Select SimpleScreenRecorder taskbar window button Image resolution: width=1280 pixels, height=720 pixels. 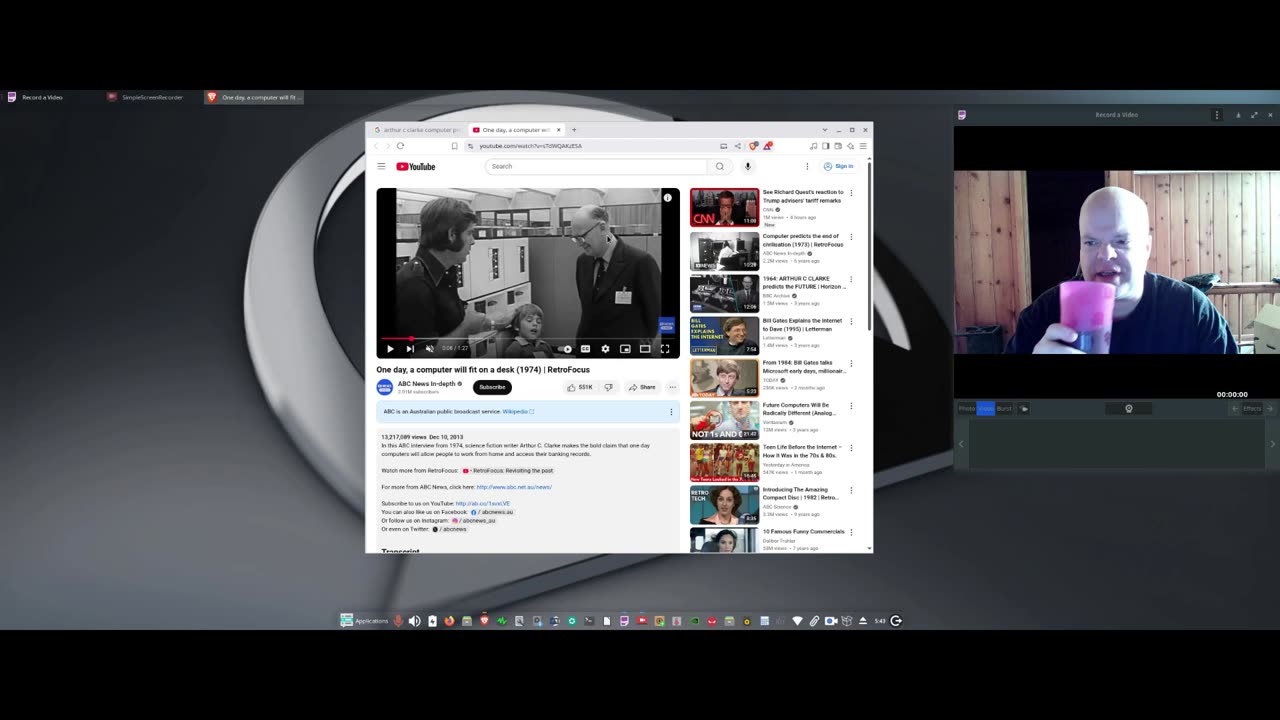click(146, 97)
